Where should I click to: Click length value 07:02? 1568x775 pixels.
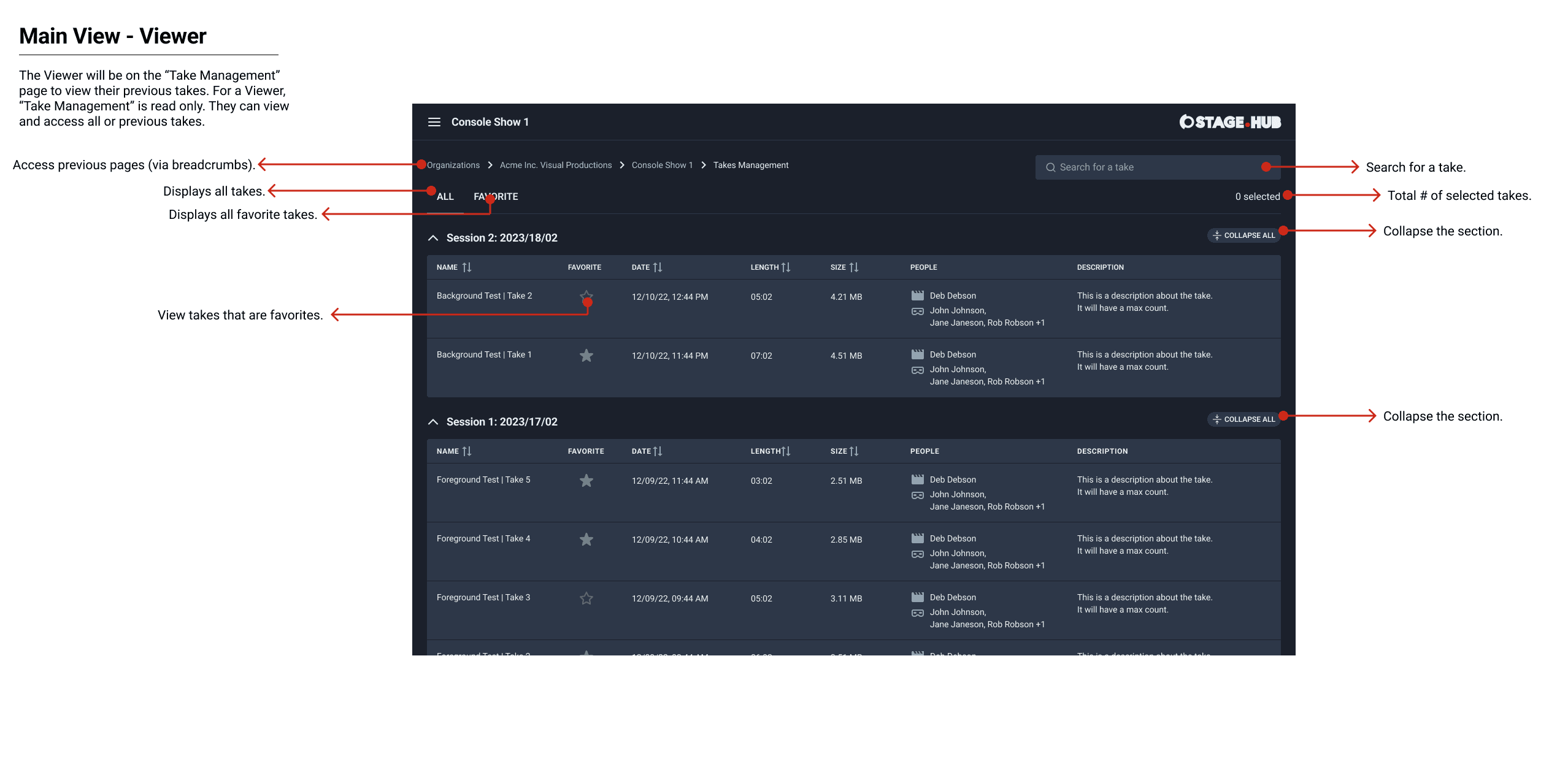pyautogui.click(x=761, y=356)
